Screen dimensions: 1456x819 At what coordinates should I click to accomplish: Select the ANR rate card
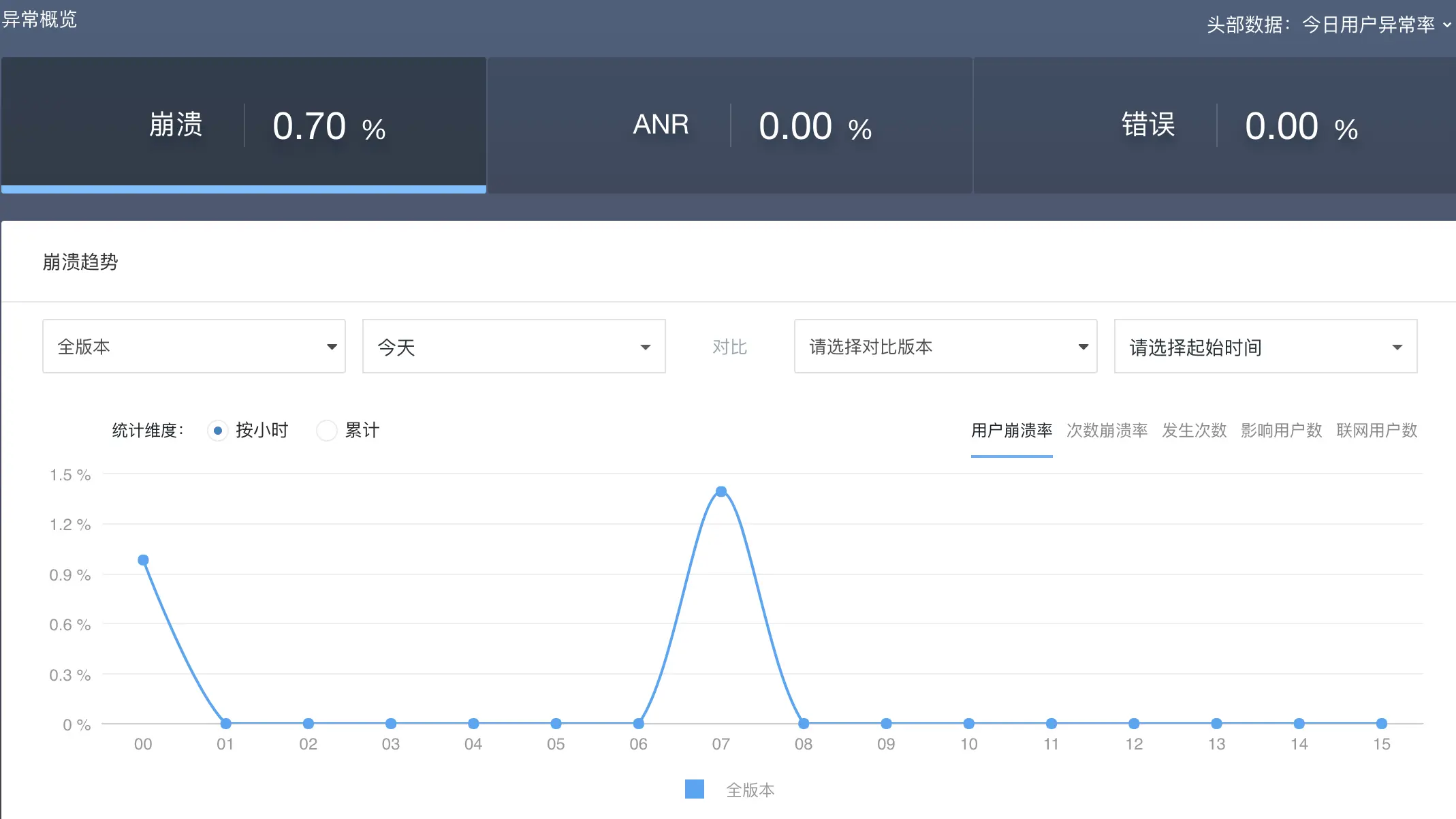[729, 125]
